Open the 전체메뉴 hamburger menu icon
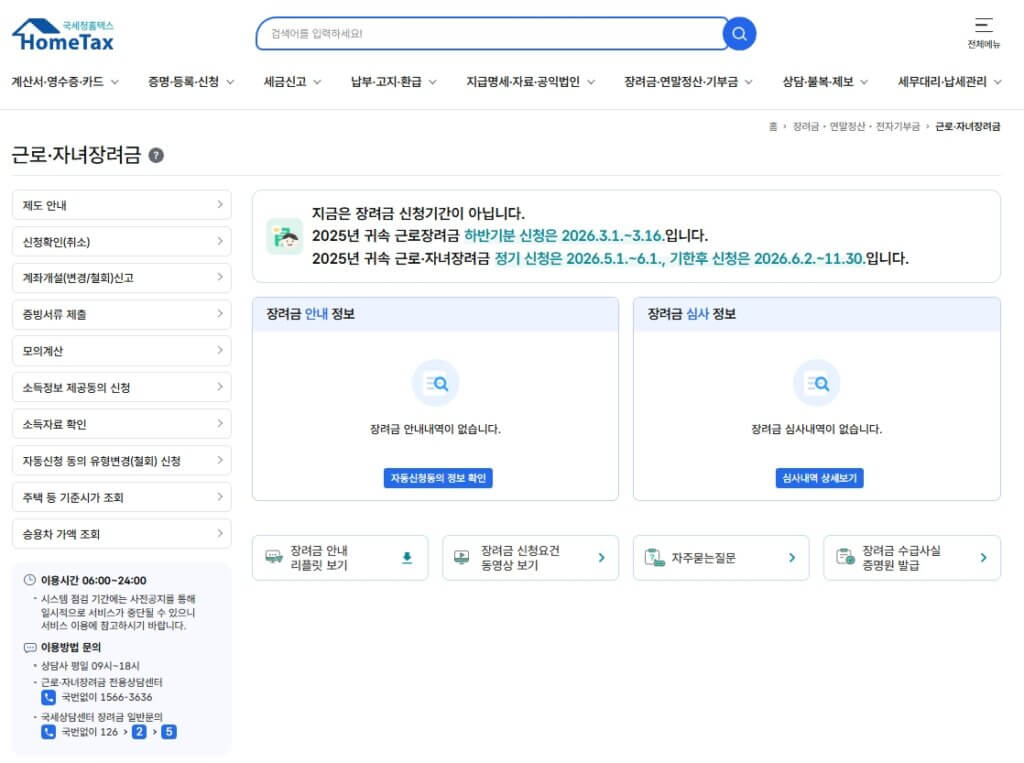The width and height of the screenshot is (1024, 763). tap(983, 25)
